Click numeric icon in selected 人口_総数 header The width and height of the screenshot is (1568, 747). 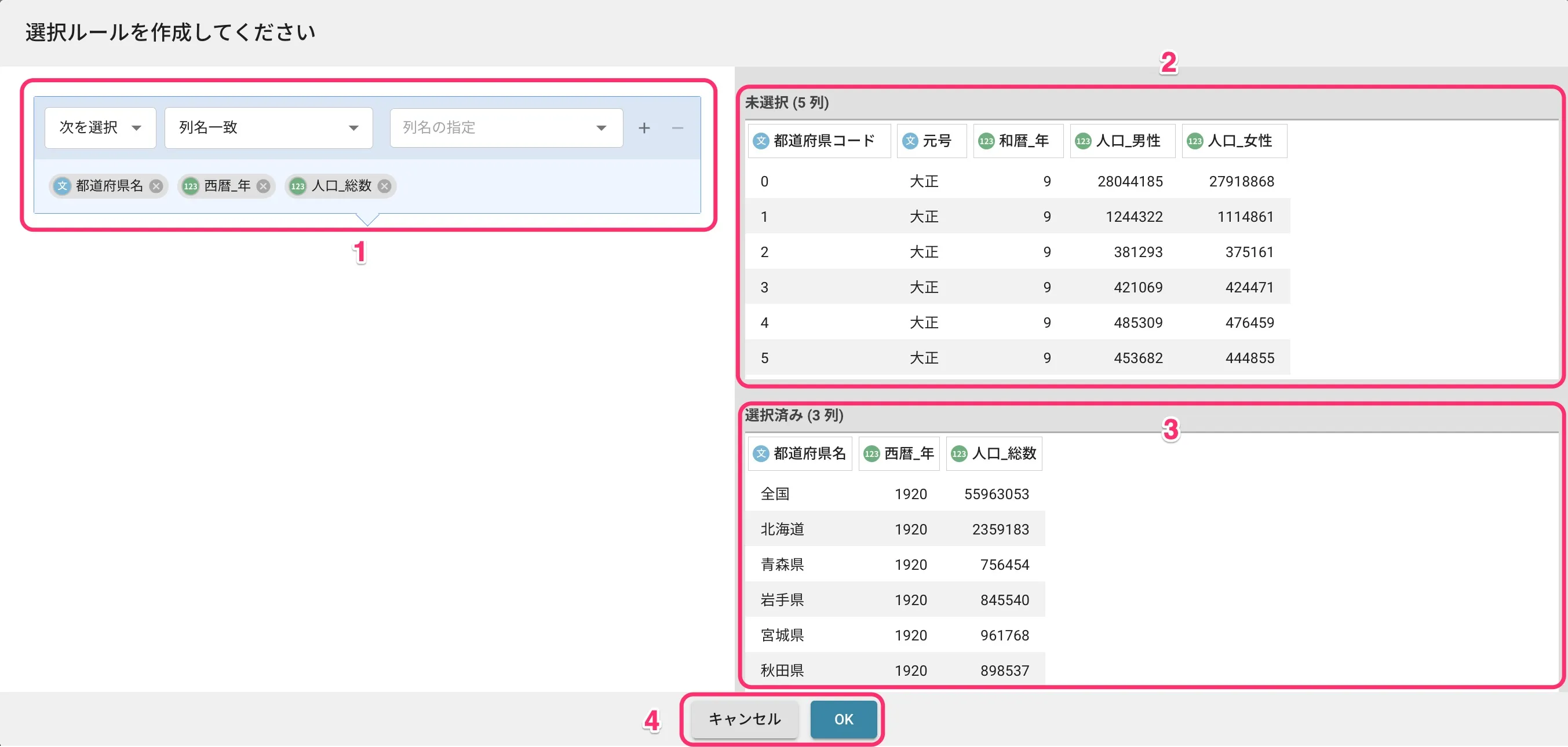pos(960,454)
